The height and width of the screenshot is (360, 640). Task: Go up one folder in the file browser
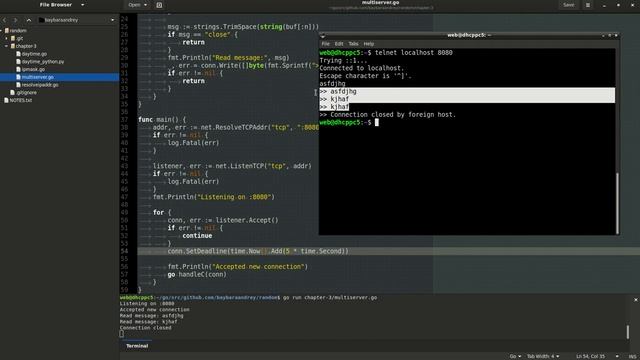(29, 20)
